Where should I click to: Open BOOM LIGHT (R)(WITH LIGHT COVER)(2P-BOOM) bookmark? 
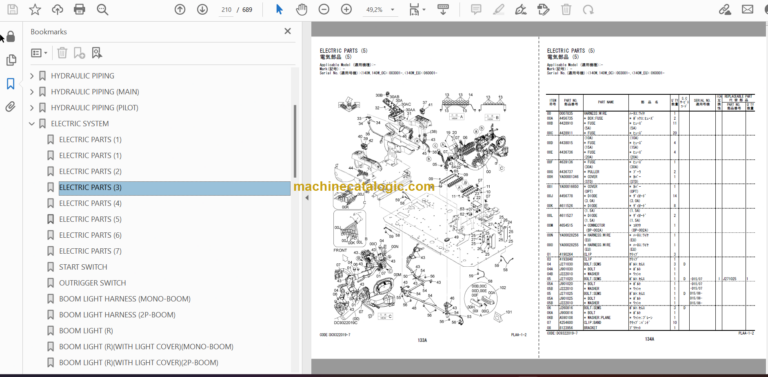(x=139, y=362)
